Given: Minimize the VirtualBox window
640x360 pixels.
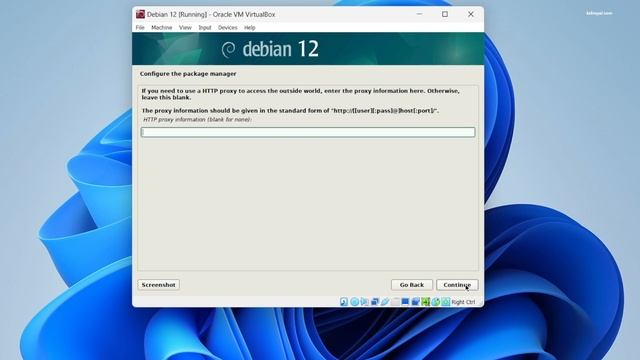Looking at the screenshot, I should [x=419, y=14].
